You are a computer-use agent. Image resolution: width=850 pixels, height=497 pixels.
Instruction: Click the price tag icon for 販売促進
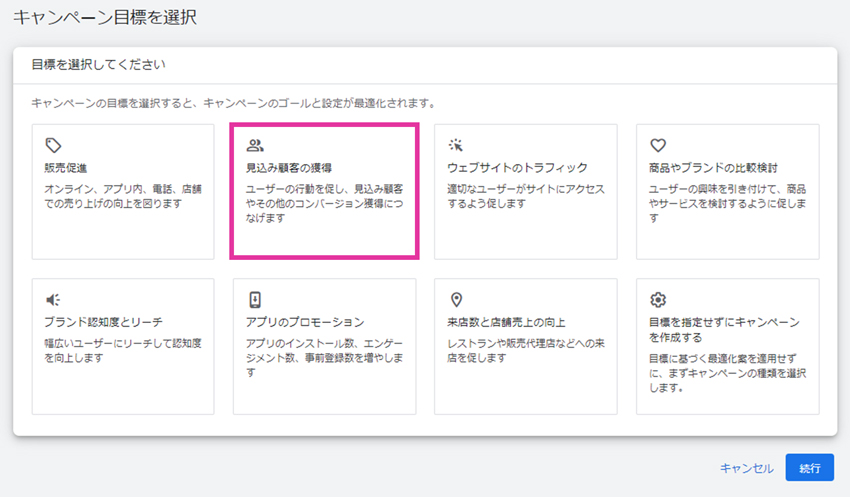click(53, 145)
